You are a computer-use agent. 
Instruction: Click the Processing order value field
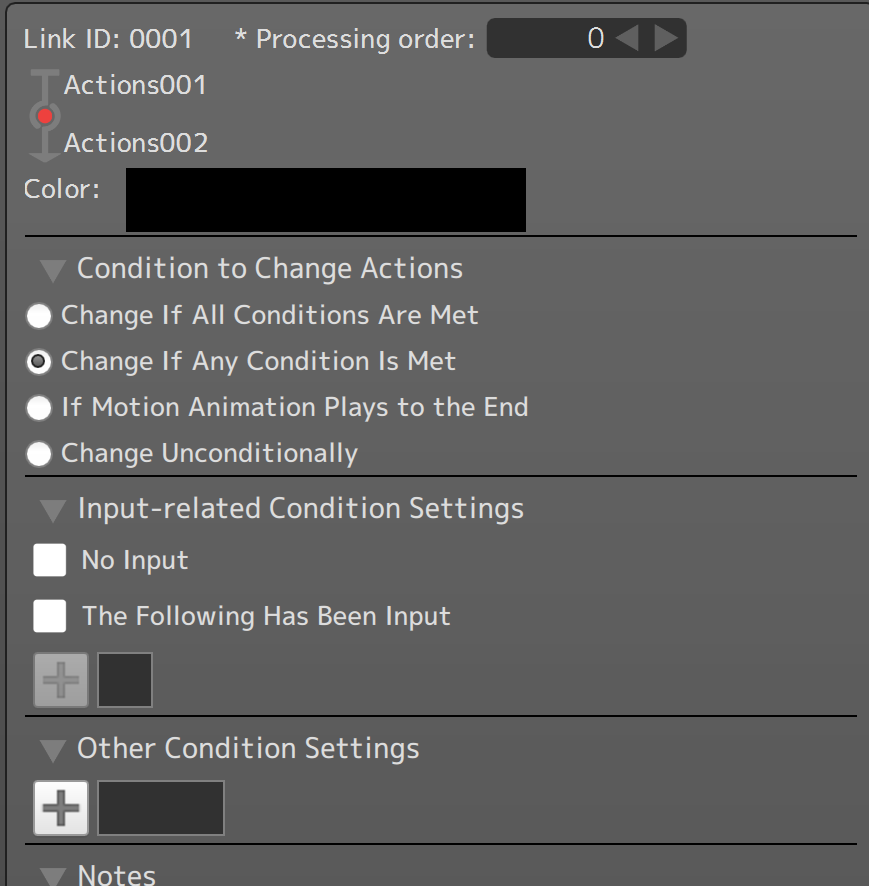coord(550,39)
